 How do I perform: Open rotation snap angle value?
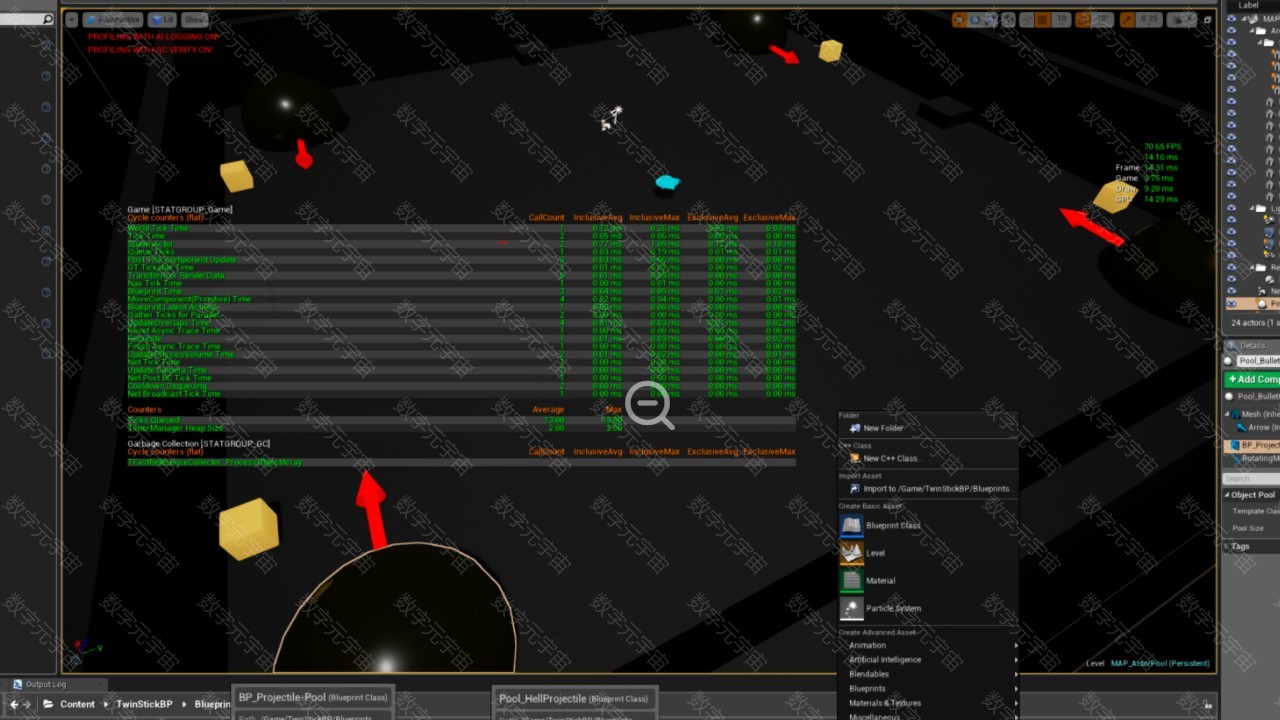click(x=1103, y=19)
